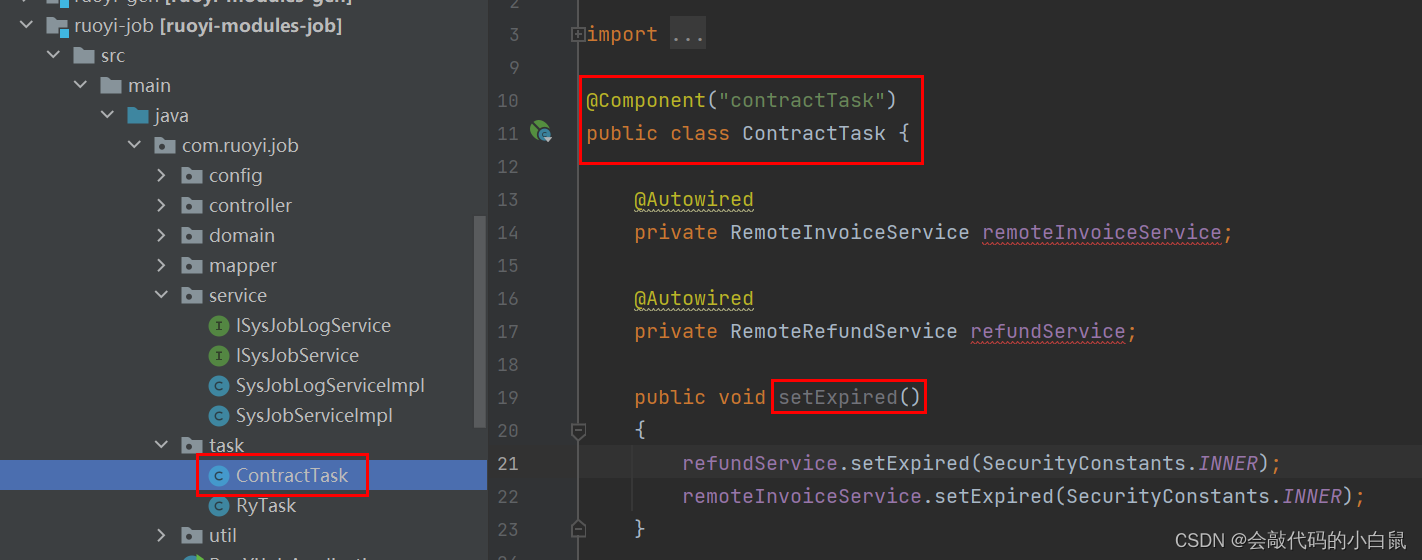Collapse the service package chevron
The width and height of the screenshot is (1422, 560).
[162, 296]
